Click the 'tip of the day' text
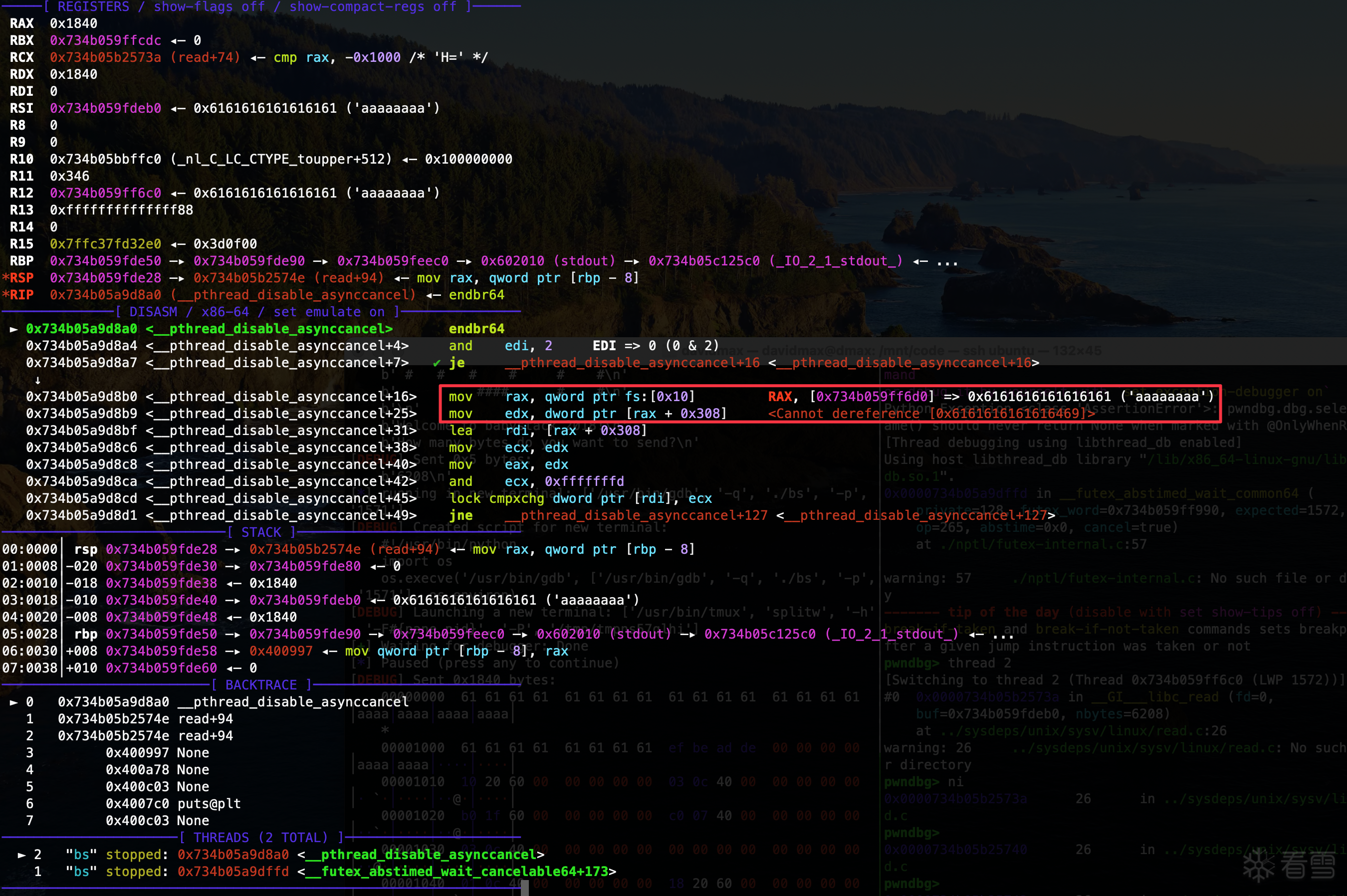 tap(1004, 613)
